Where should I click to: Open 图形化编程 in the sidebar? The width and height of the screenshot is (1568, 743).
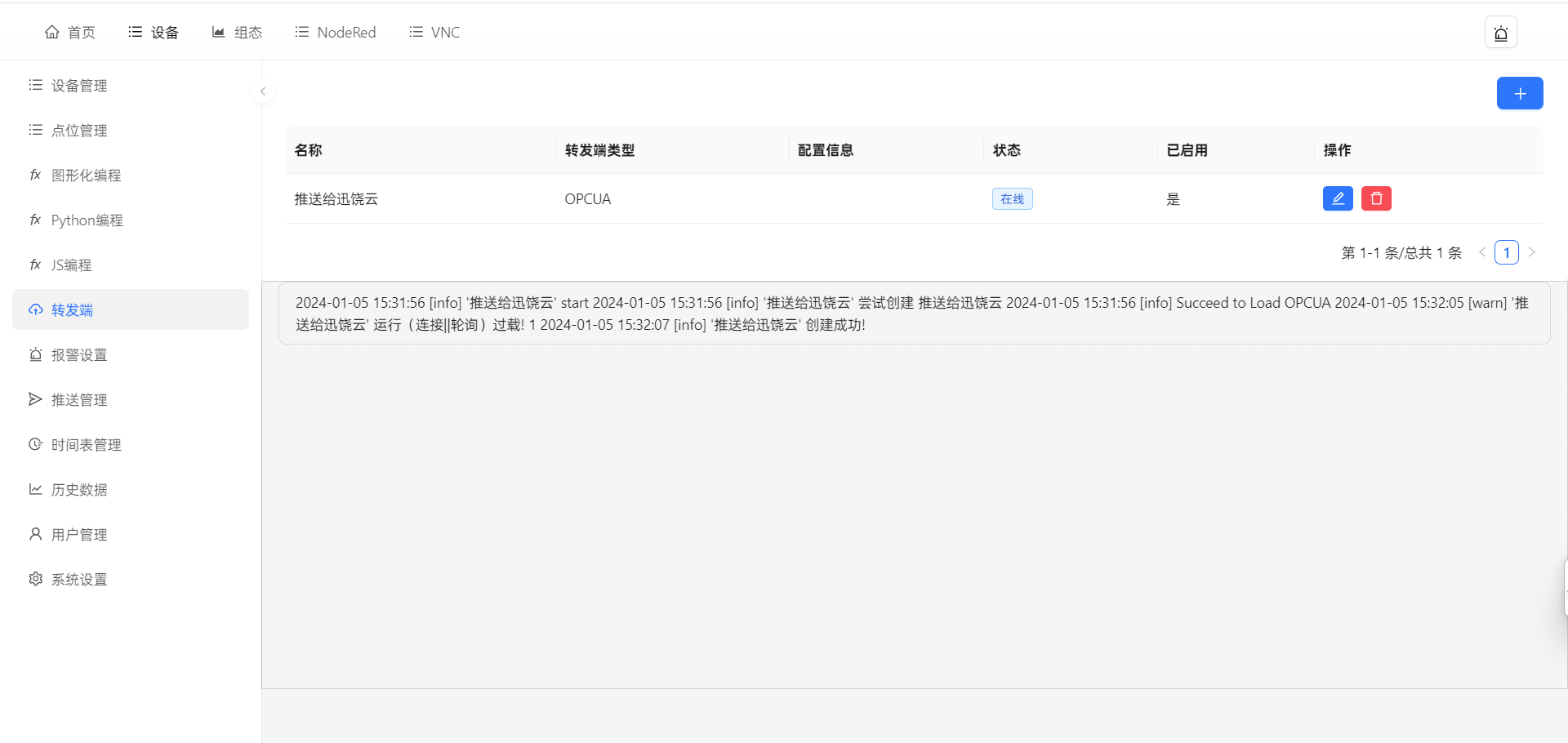coord(86,176)
